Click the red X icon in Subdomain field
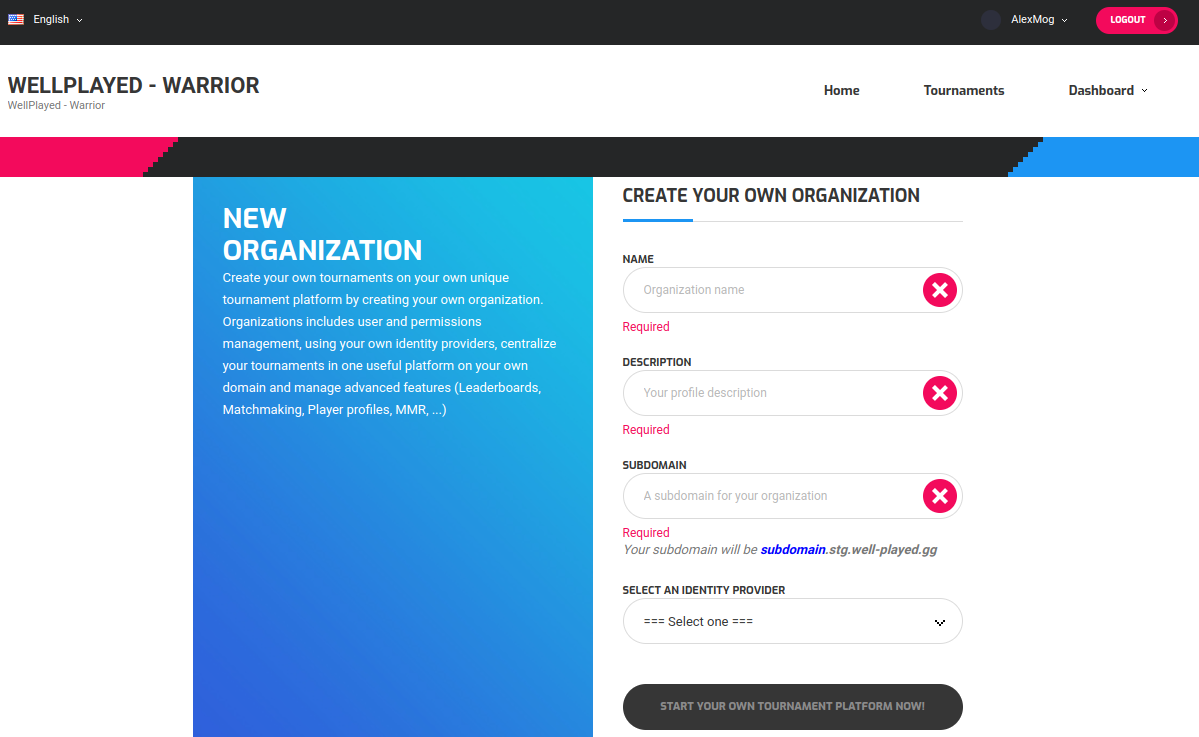 [x=939, y=496]
